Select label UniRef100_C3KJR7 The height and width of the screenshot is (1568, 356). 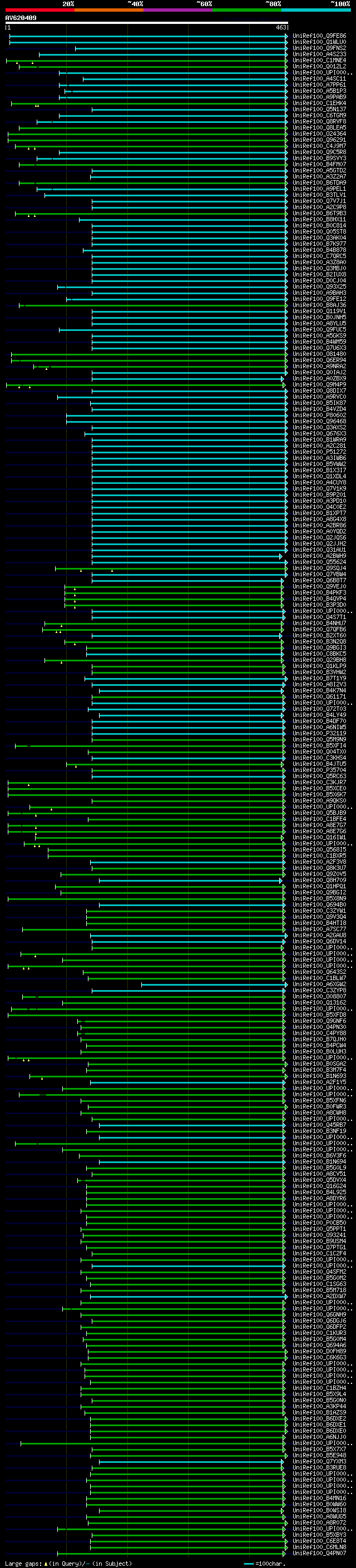click(x=319, y=782)
